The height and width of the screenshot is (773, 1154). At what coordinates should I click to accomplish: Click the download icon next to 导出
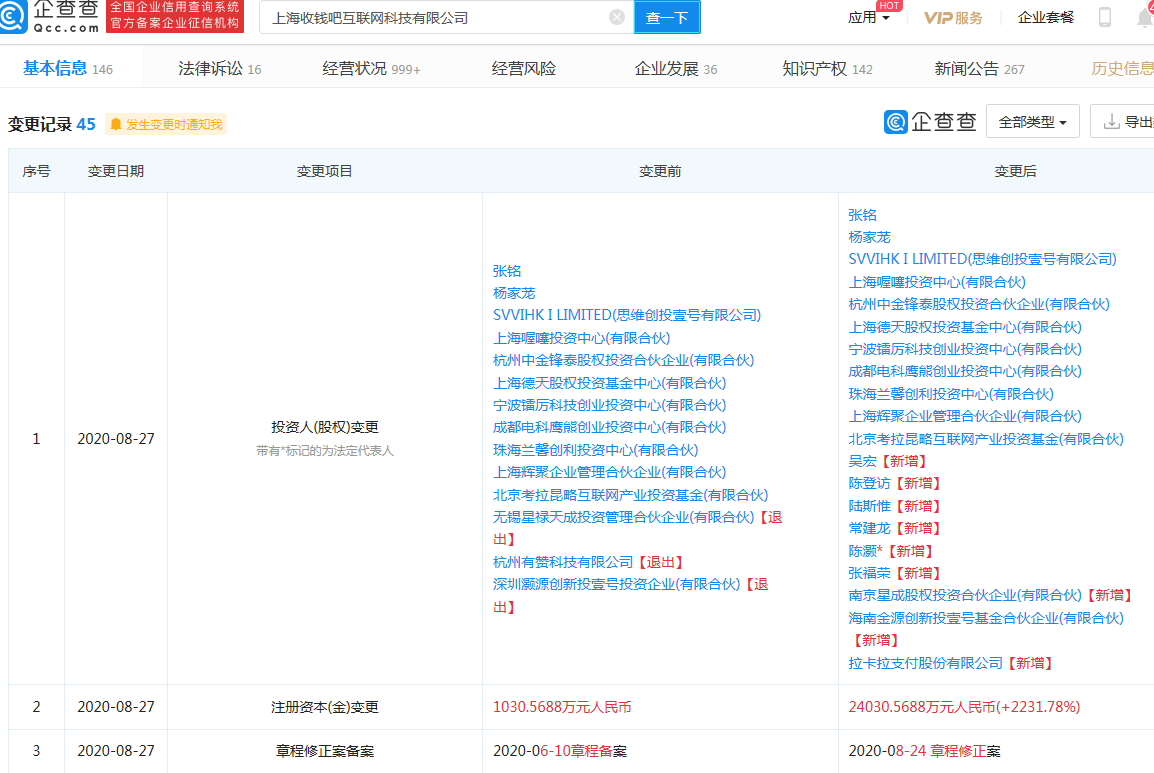pos(1110,120)
